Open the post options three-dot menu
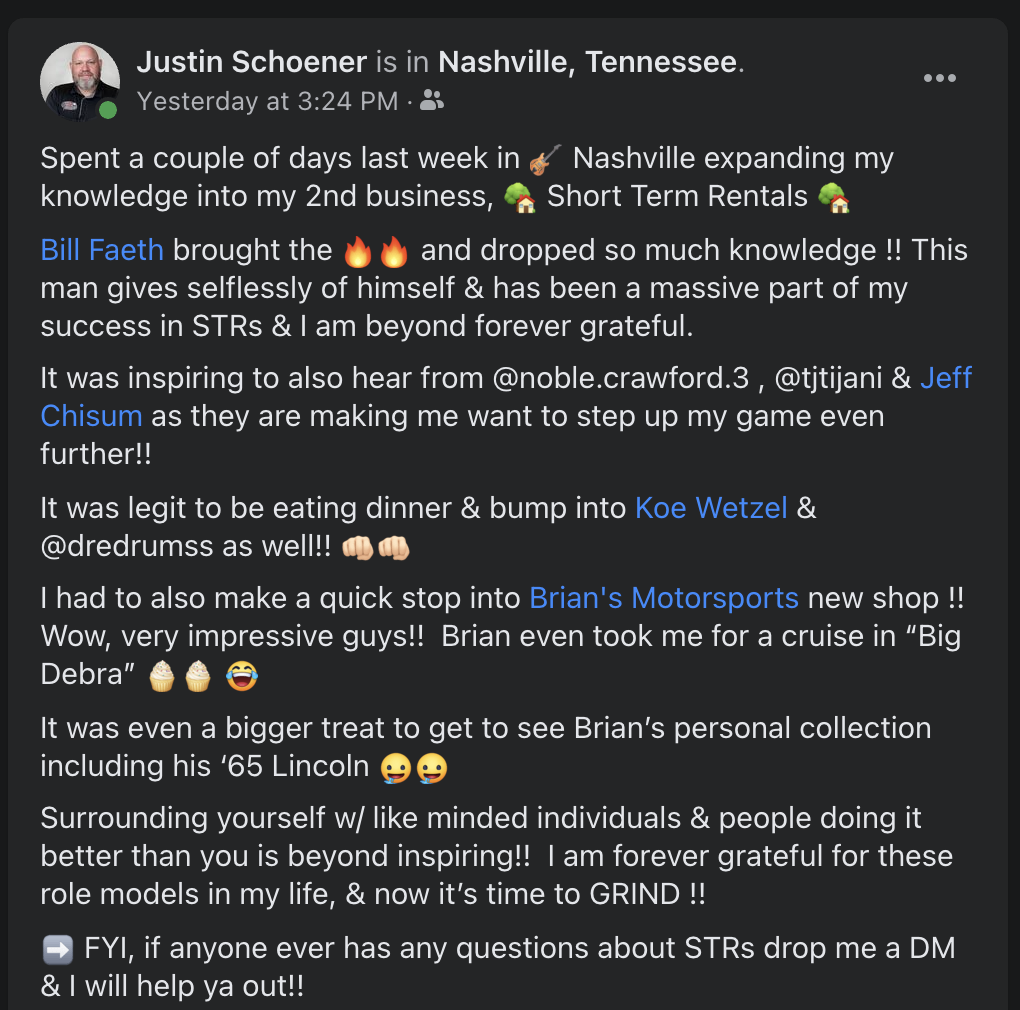The width and height of the screenshot is (1020, 1010). pyautogui.click(x=939, y=79)
